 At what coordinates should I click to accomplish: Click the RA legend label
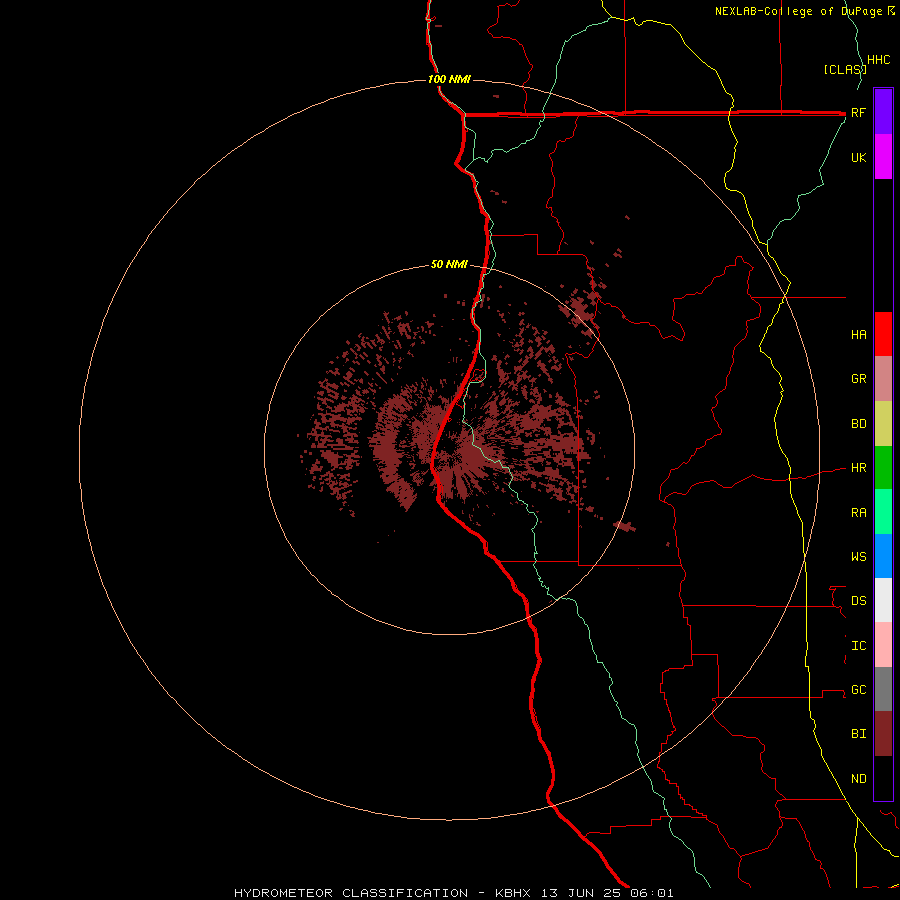coord(859,513)
